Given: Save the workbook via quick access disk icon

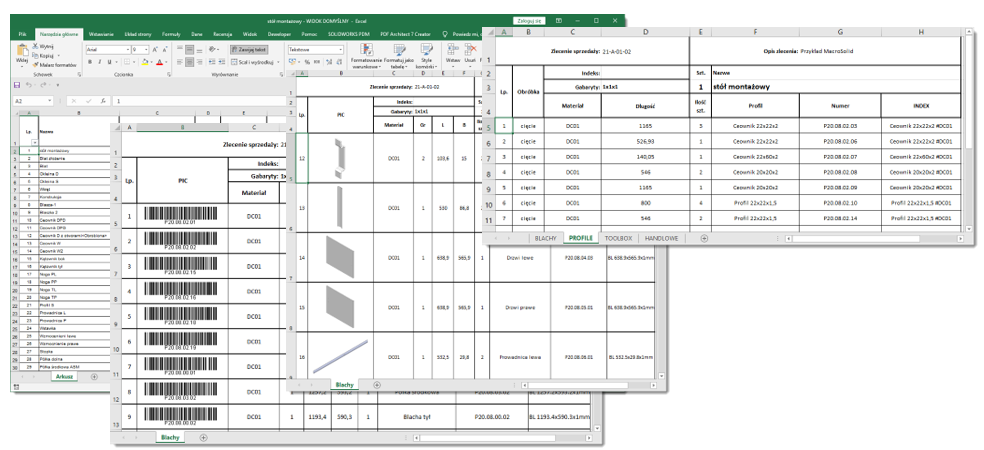Looking at the screenshot, I should [17, 85].
